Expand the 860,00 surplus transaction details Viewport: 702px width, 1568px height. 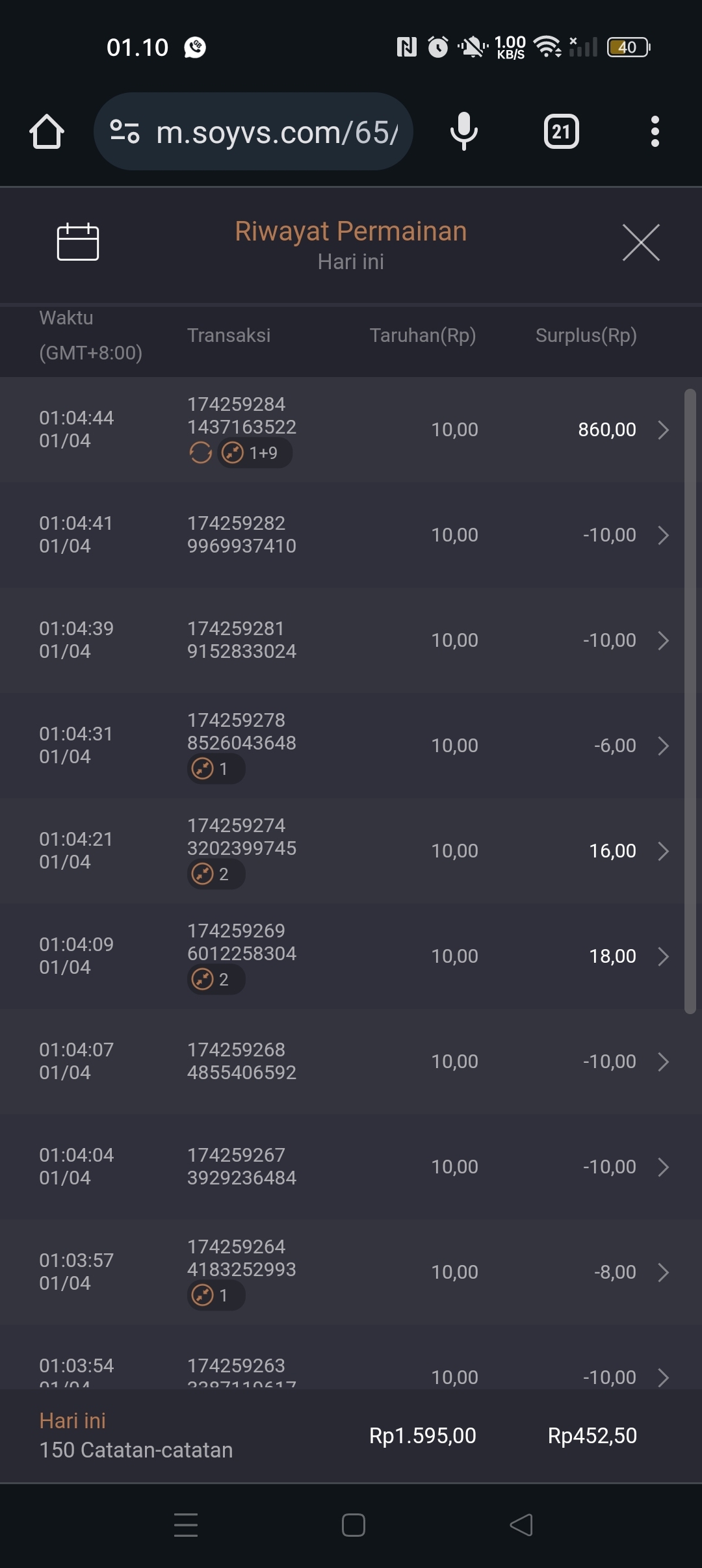663,430
